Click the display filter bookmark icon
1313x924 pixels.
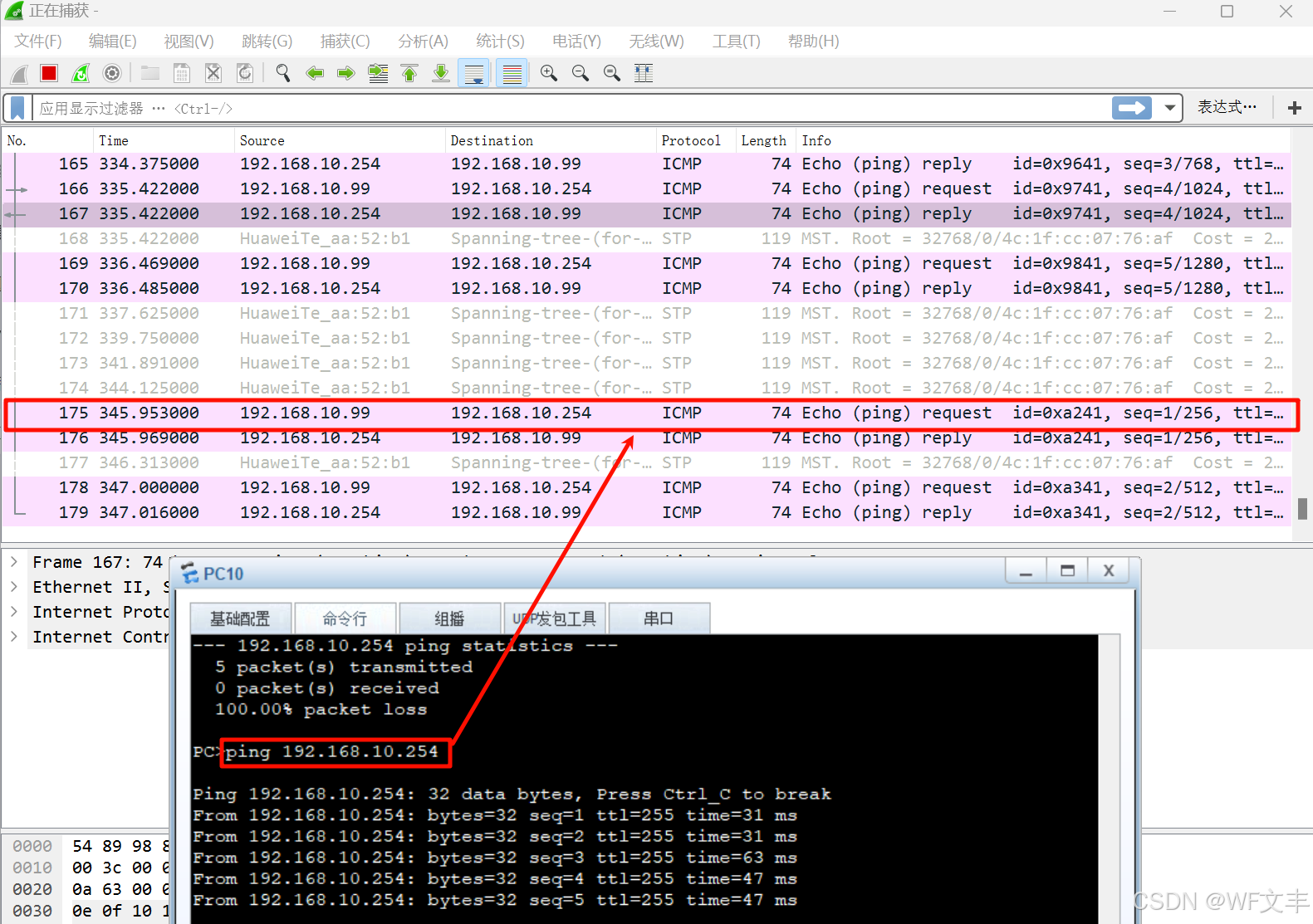tap(17, 108)
